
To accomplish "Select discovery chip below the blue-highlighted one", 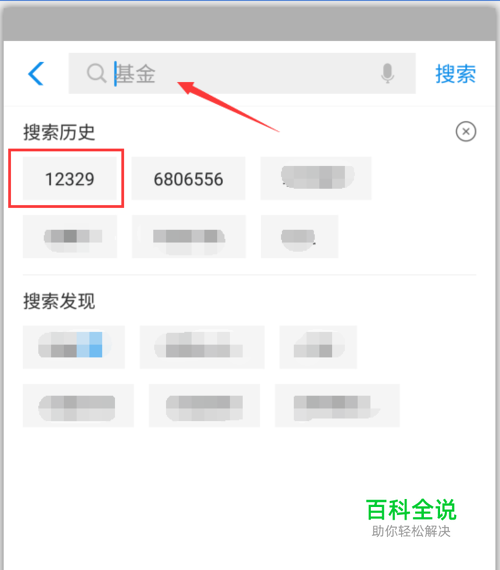I will [78, 405].
